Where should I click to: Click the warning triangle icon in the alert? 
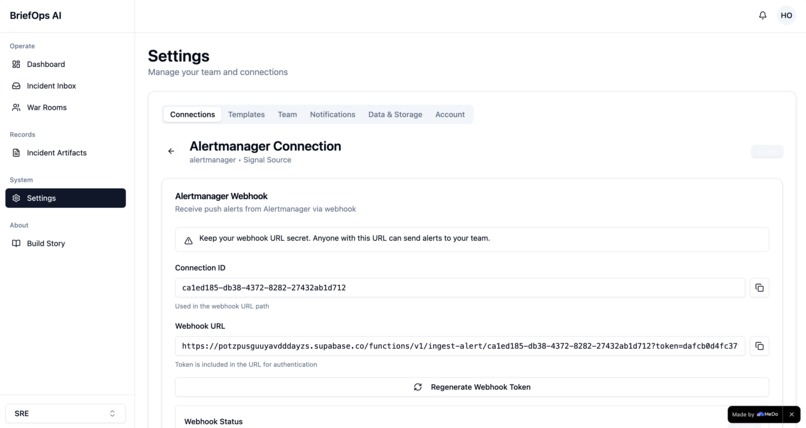pyautogui.click(x=189, y=240)
